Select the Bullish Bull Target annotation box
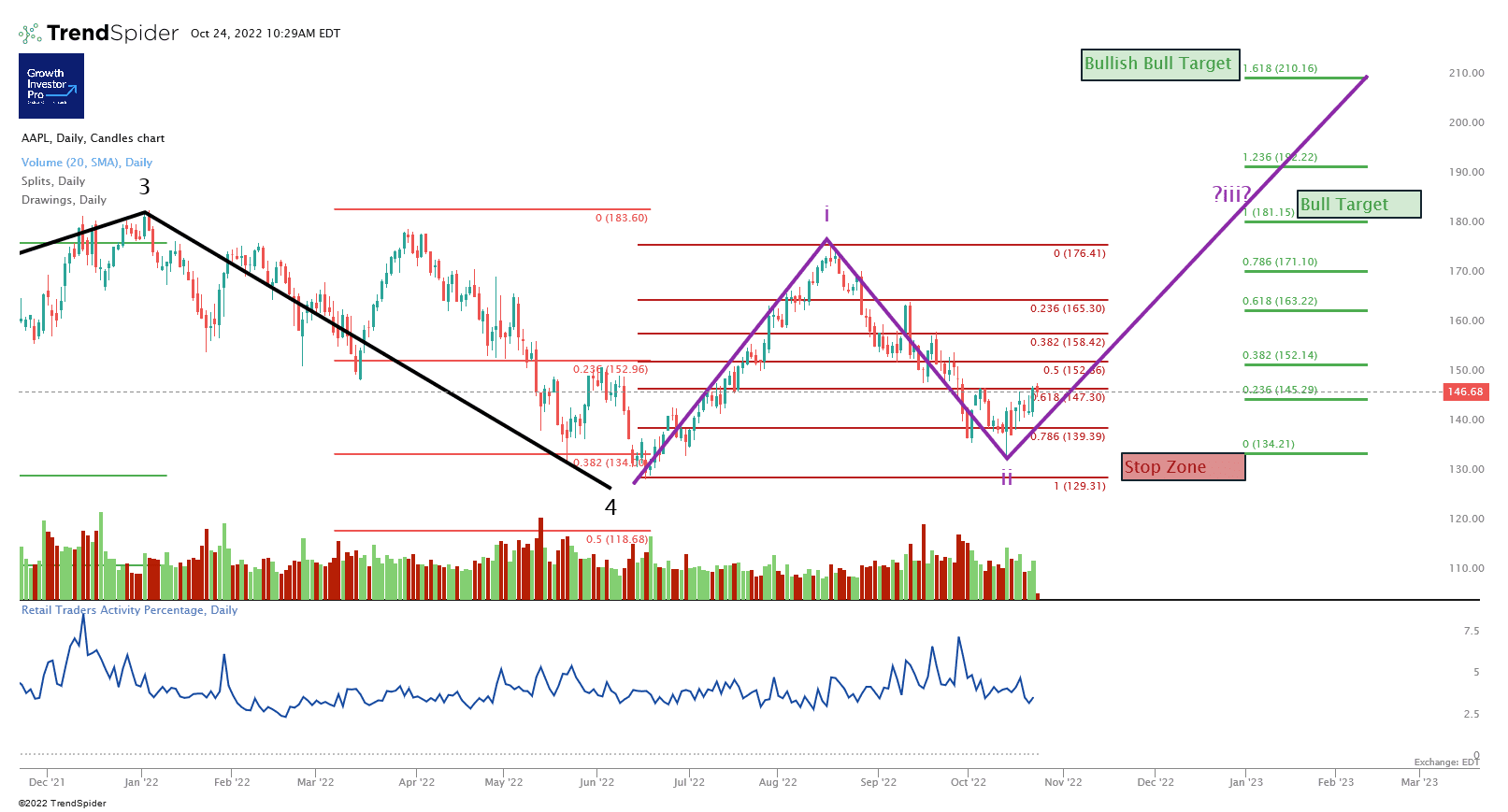 (x=1159, y=64)
